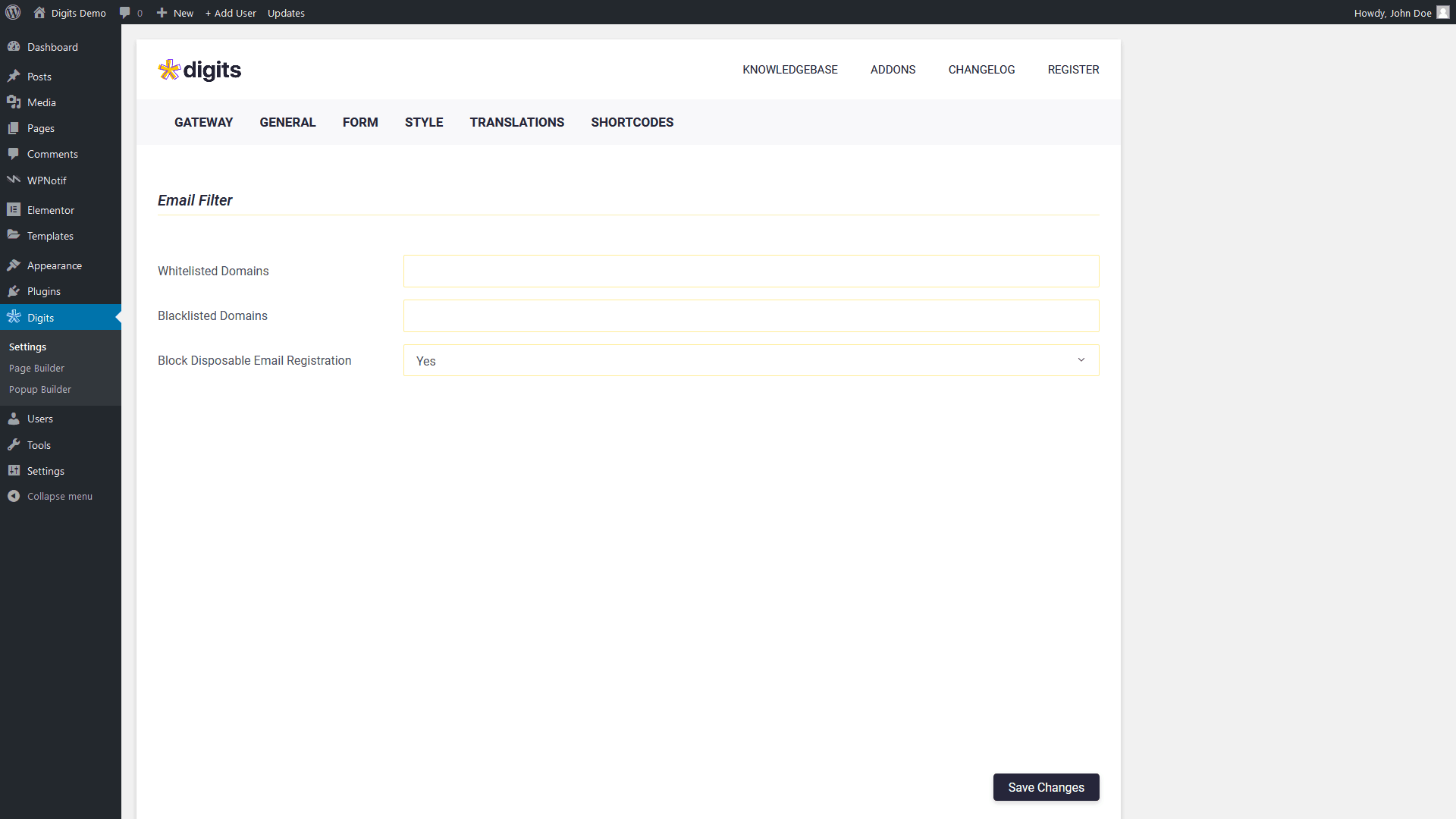This screenshot has height=819, width=1456.
Task: Open Page Builder submenu item
Action: click(36, 368)
